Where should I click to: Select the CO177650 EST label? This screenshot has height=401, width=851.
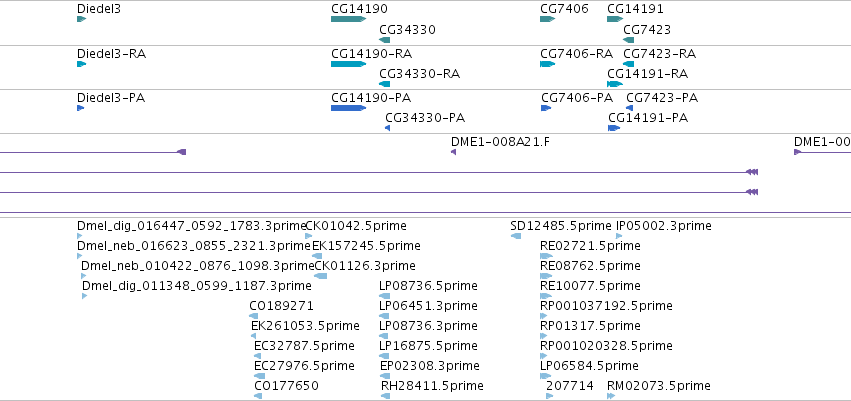click(286, 386)
